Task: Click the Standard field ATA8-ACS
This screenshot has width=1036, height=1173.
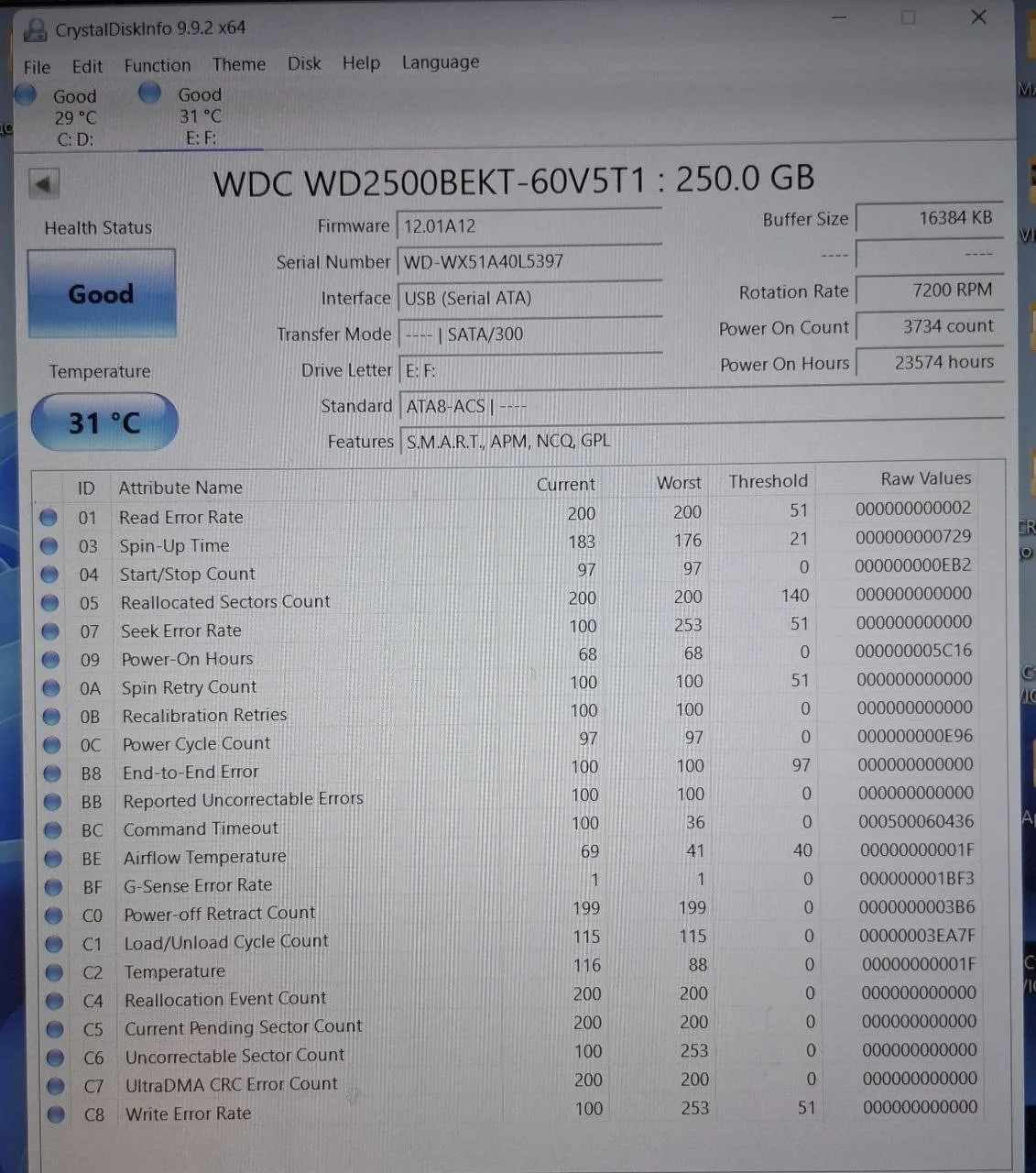Action: coord(701,405)
